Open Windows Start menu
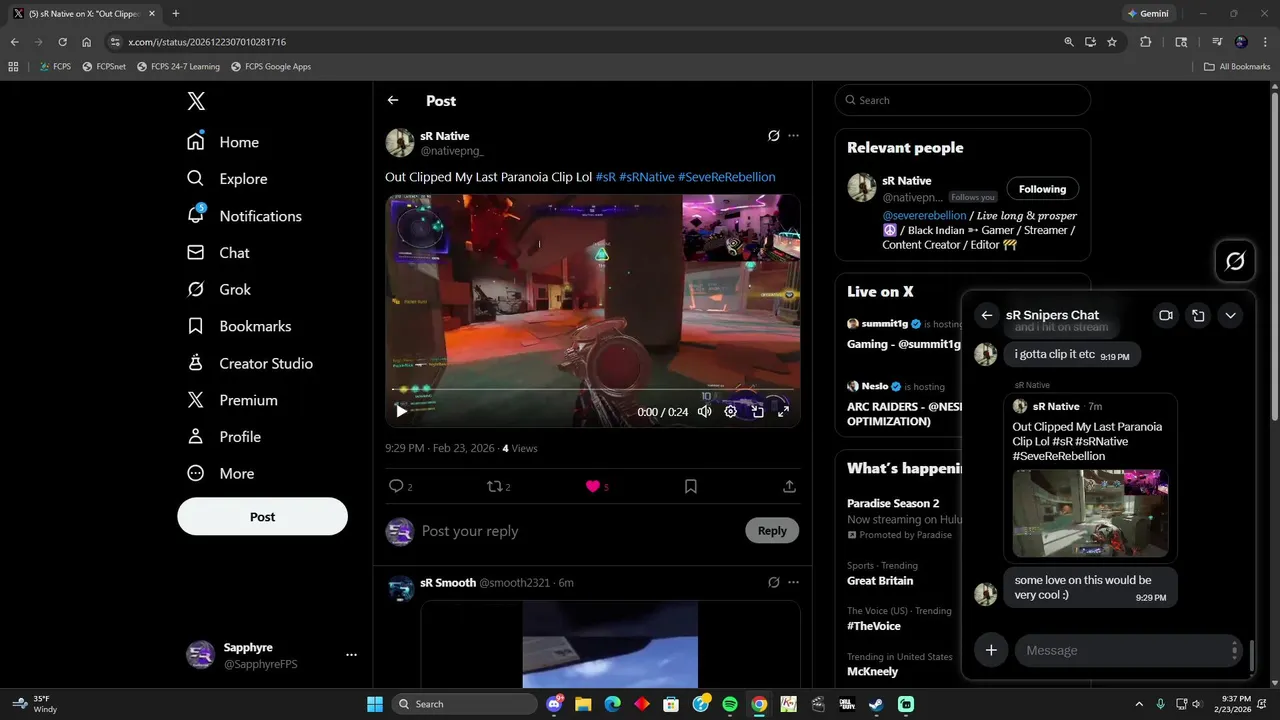Screen dimensions: 1280x720 tap(375, 704)
